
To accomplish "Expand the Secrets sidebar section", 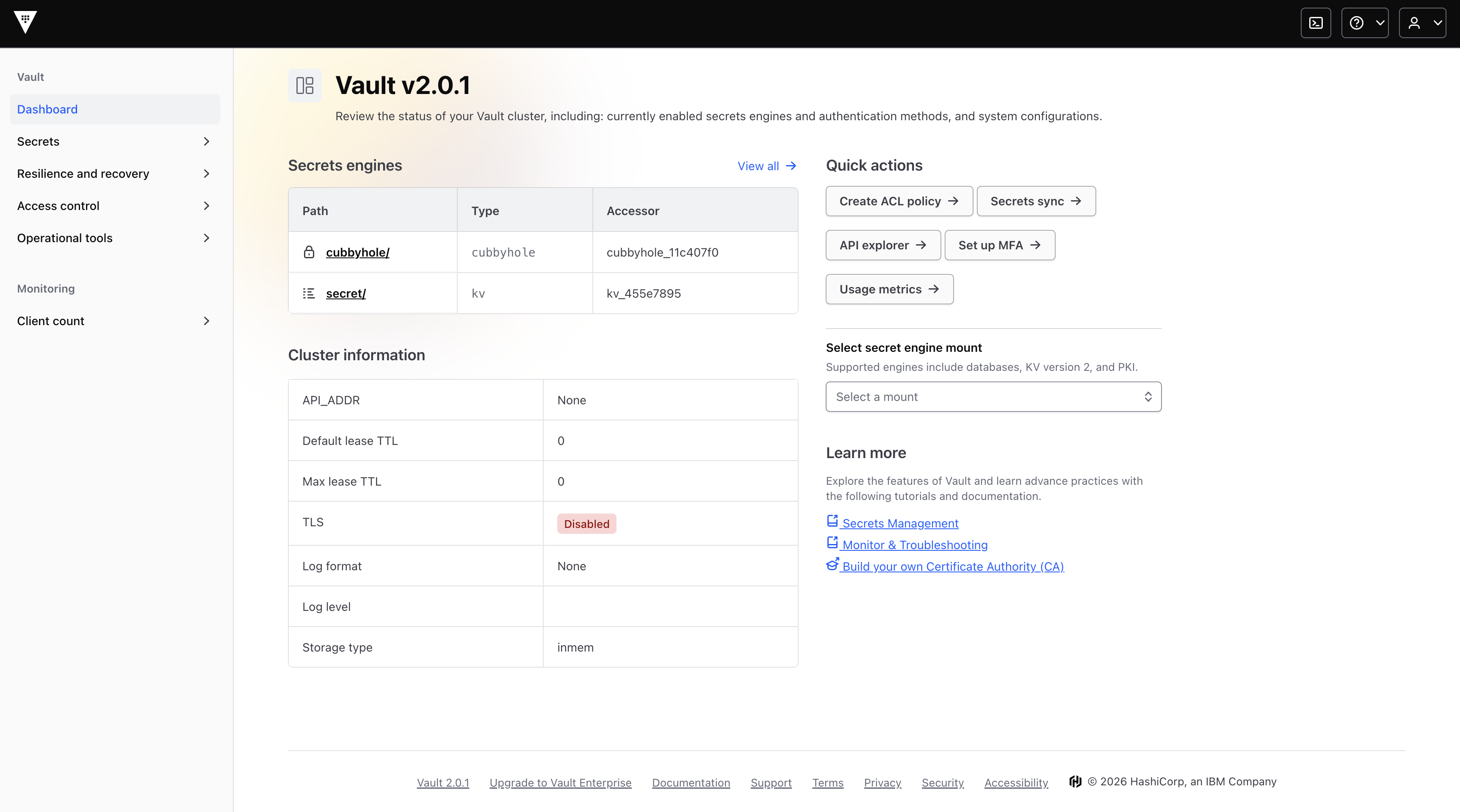I will (x=114, y=141).
